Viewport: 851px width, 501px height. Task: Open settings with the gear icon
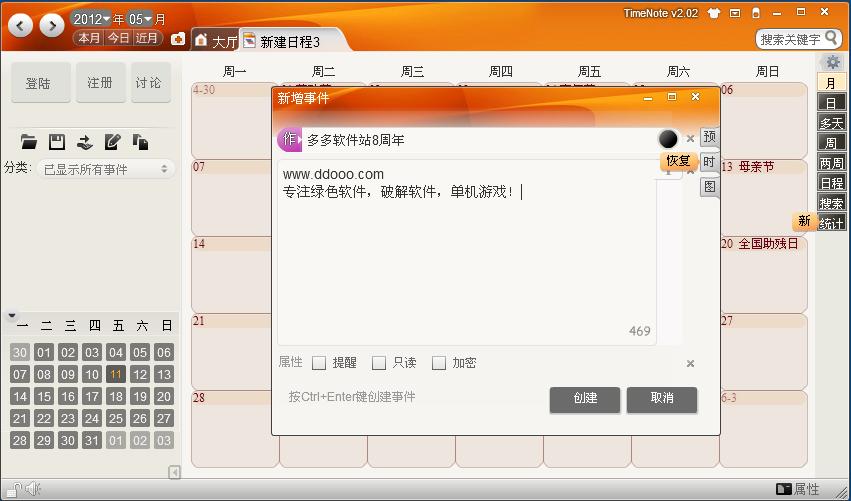point(832,62)
